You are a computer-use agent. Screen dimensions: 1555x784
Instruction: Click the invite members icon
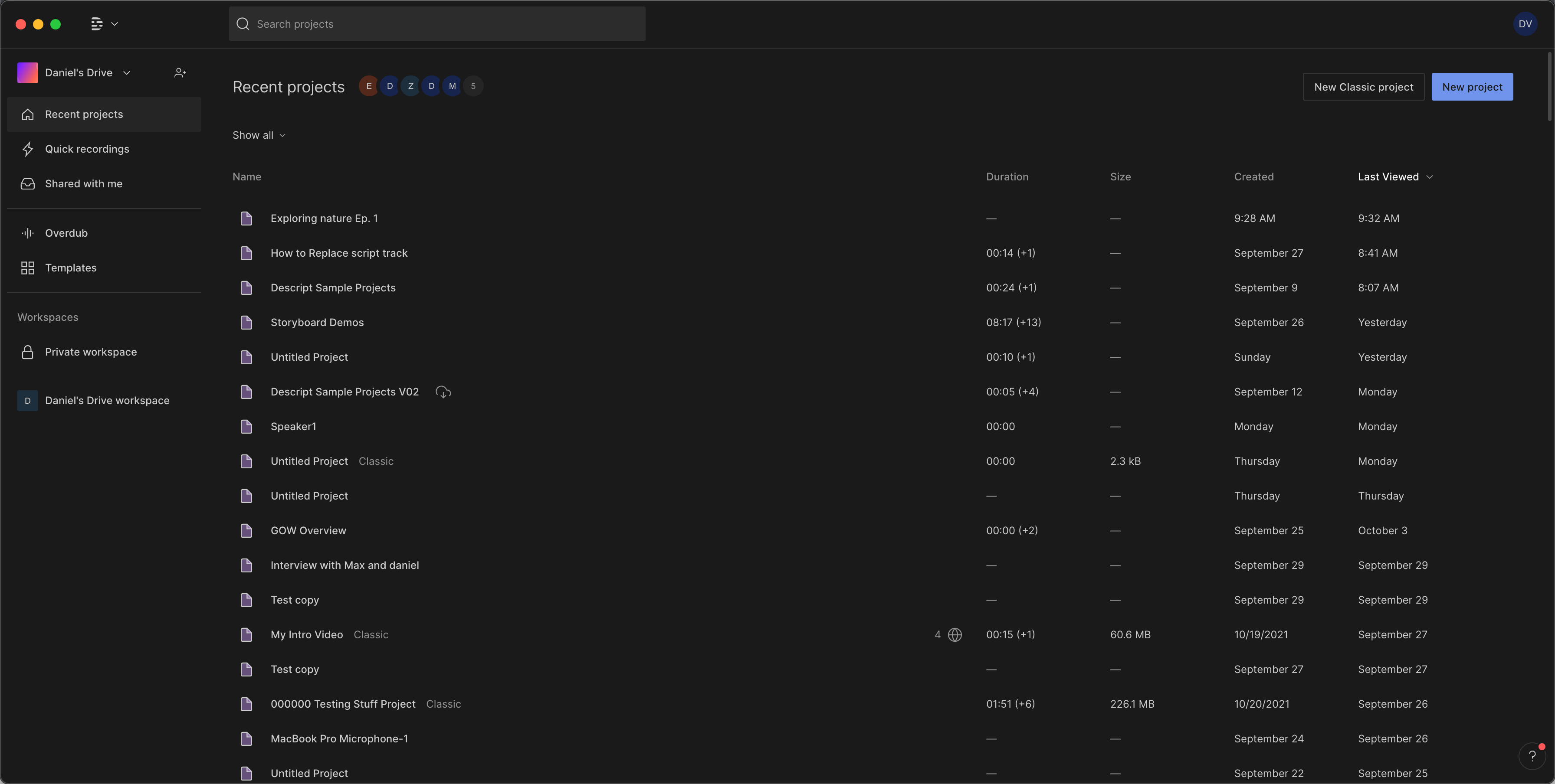click(x=180, y=72)
